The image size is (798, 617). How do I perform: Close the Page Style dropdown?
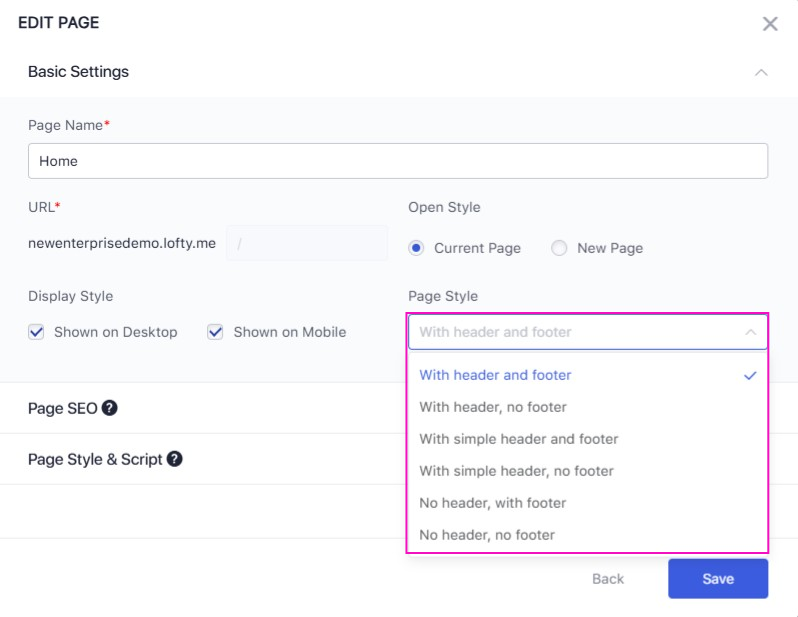[750, 332]
